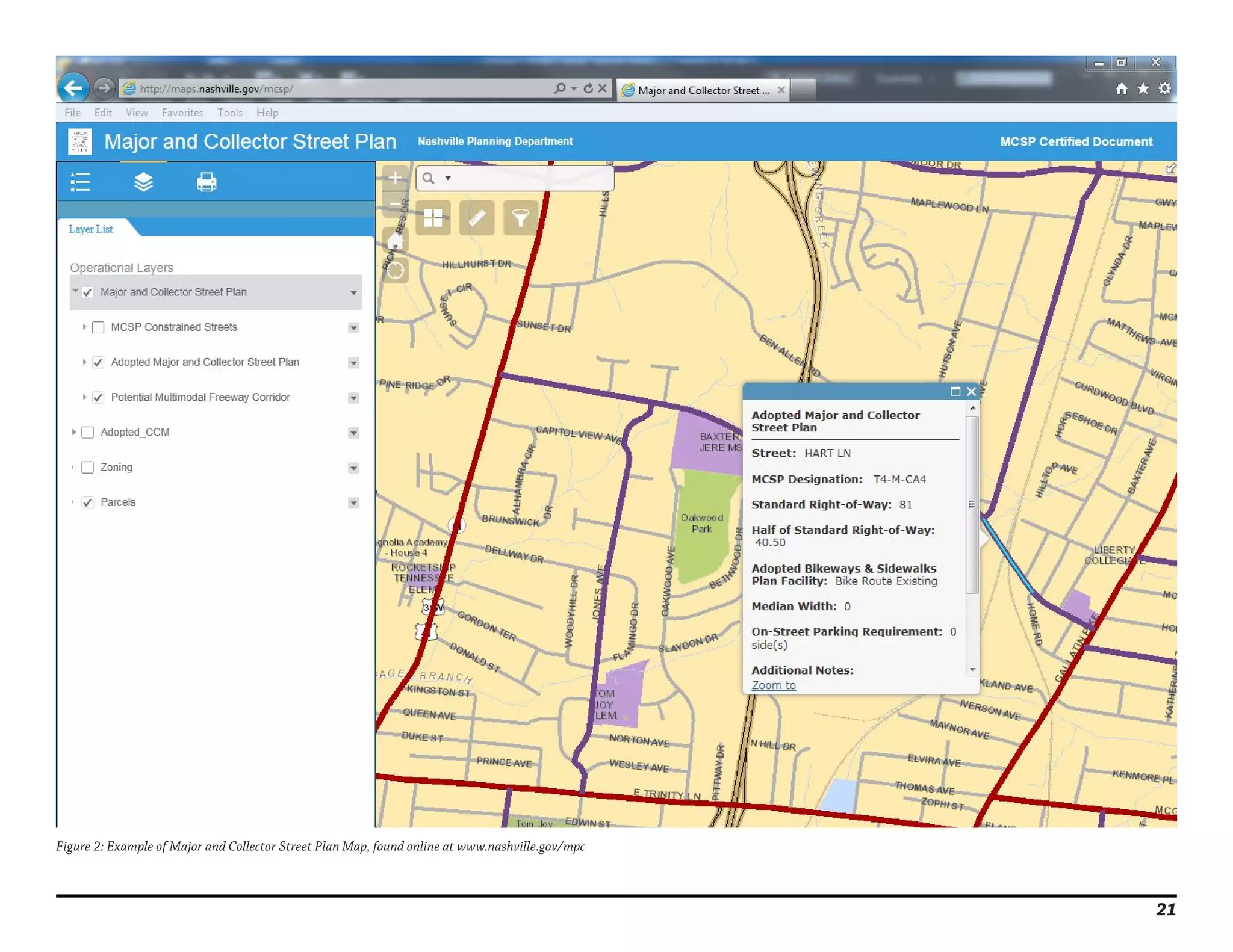Open options menu for MCSP Constrained Streets
Viewport: 1233px width, 952px height.
click(353, 327)
